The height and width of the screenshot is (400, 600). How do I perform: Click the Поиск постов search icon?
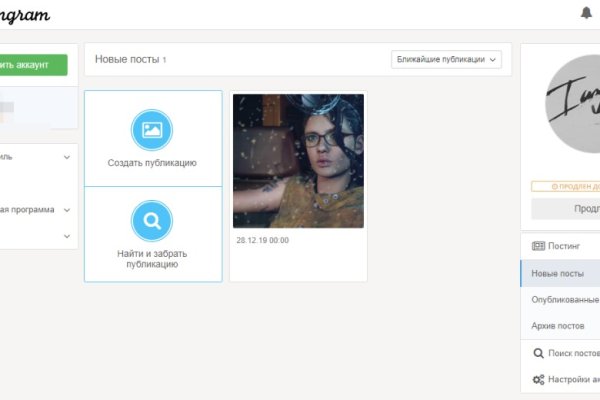538,353
